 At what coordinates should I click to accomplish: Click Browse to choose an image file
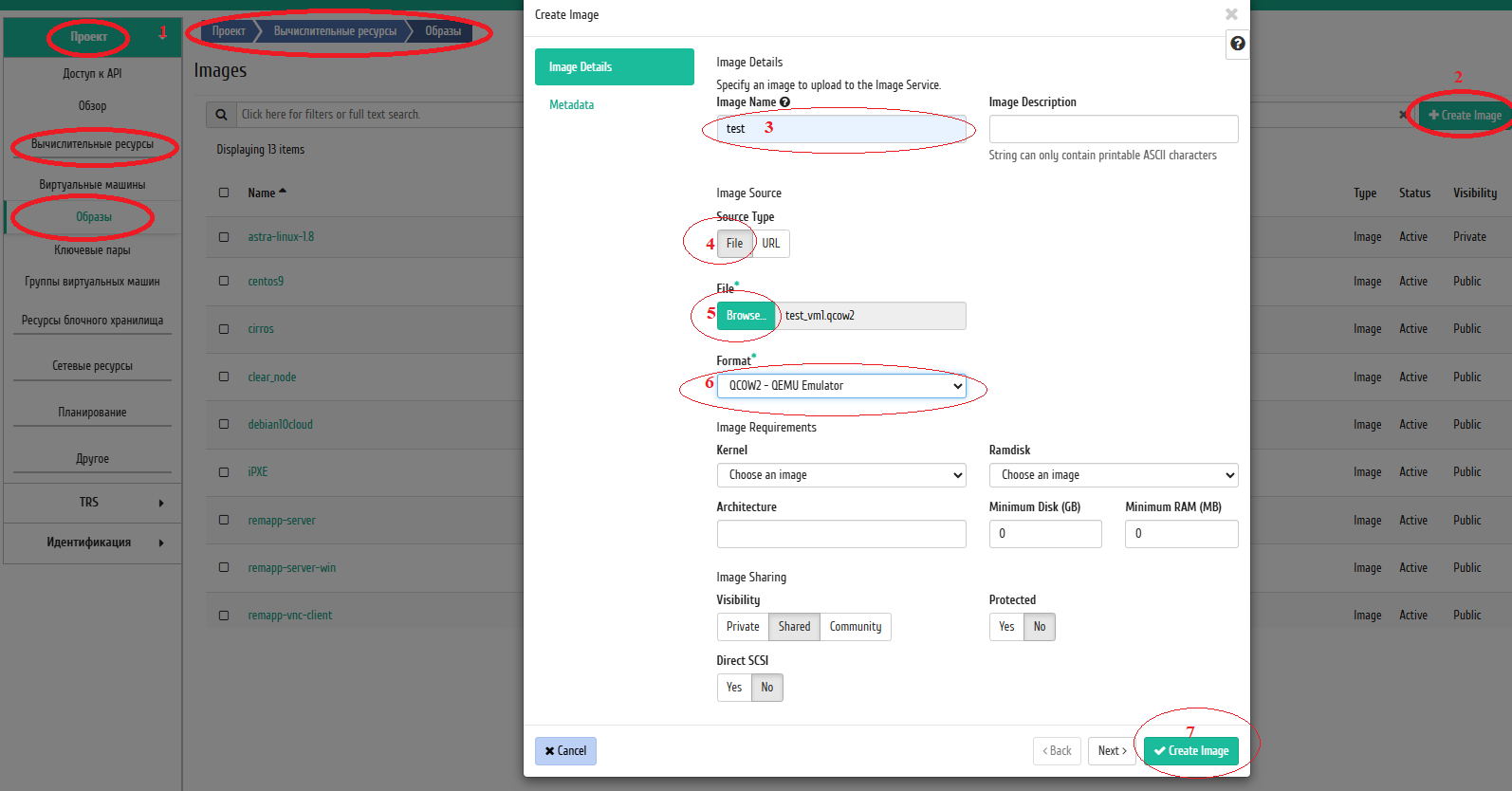[x=746, y=316]
